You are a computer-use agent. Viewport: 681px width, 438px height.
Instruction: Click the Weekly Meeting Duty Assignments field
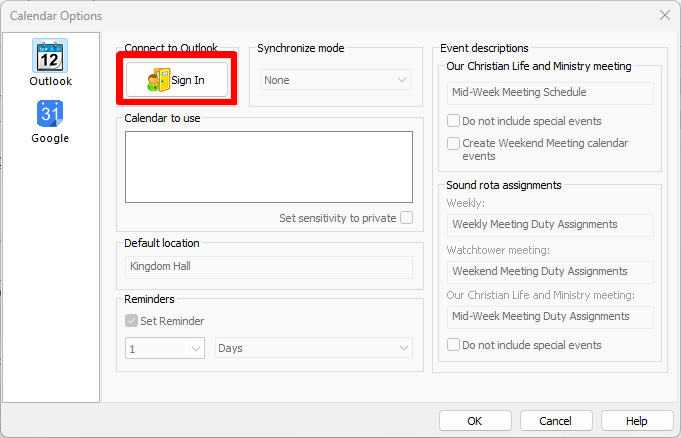coord(550,225)
